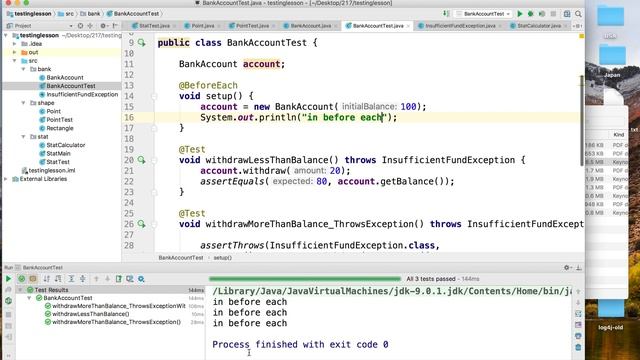This screenshot has width=640, height=360.
Task: Run with coverage from main toolbar
Action: click(542, 14)
